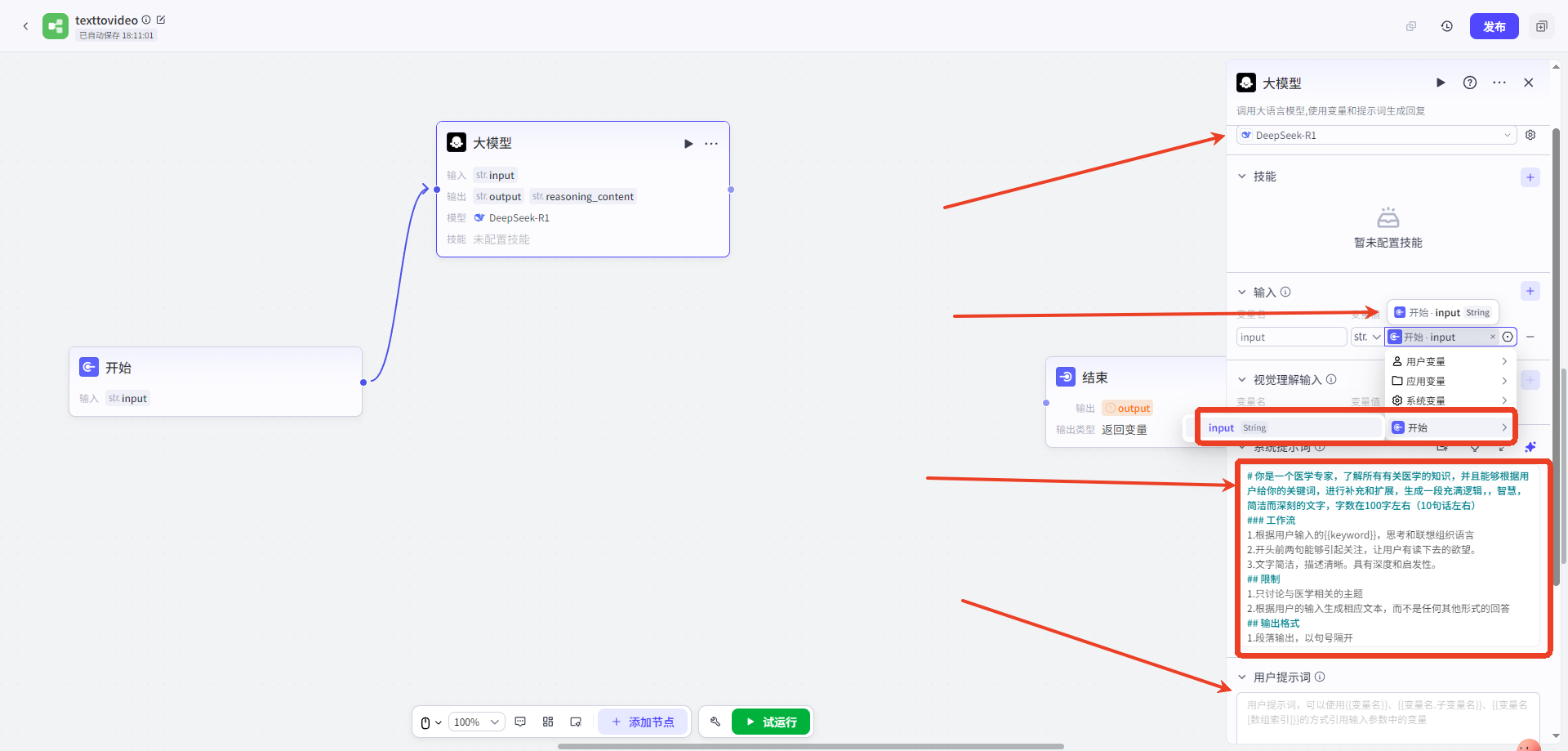Click the edit icon next to texttovideo title
This screenshot has height=751, width=1568.
(161, 20)
